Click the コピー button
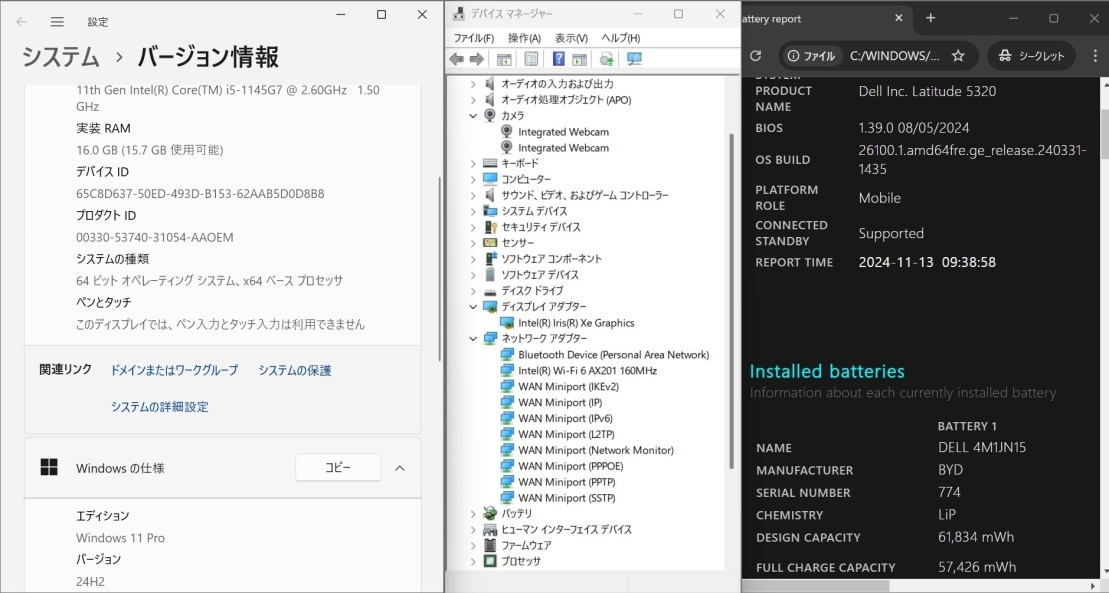The image size is (1109, 593). click(x=338, y=468)
